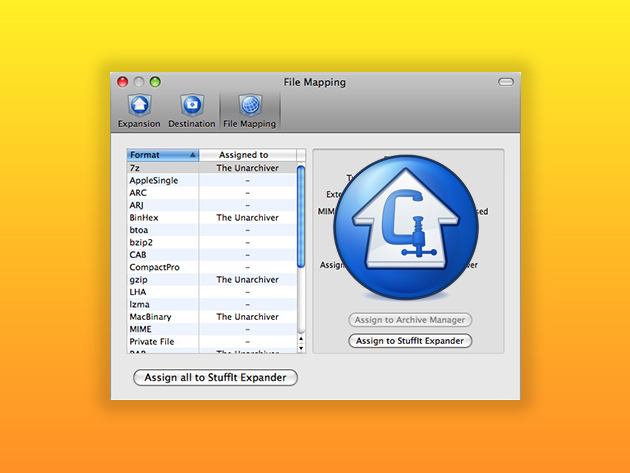This screenshot has width=630, height=473.
Task: Select the btoa format row
Action: coord(212,230)
